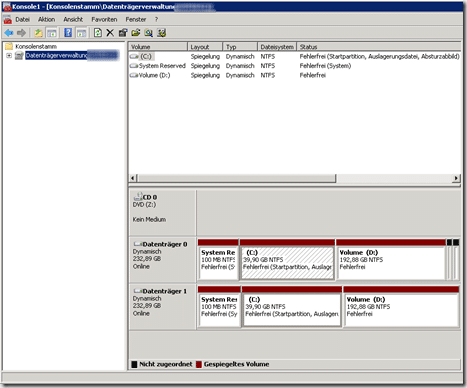Image resolution: width=467 pixels, height=388 pixels.
Task: Click the folder Up one level icon
Action: 39,33
